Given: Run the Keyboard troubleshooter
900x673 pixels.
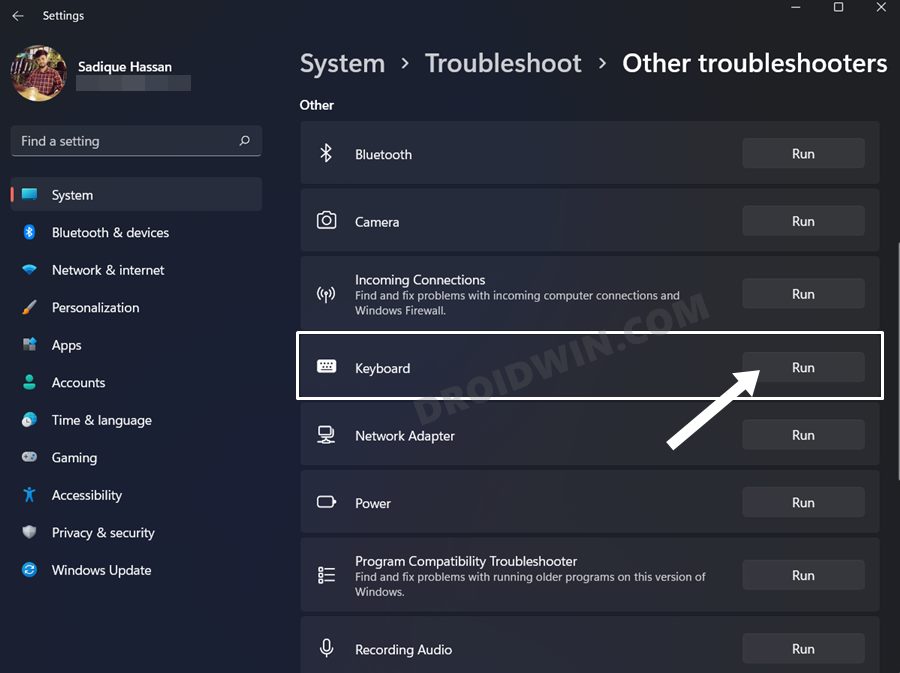Looking at the screenshot, I should point(803,366).
